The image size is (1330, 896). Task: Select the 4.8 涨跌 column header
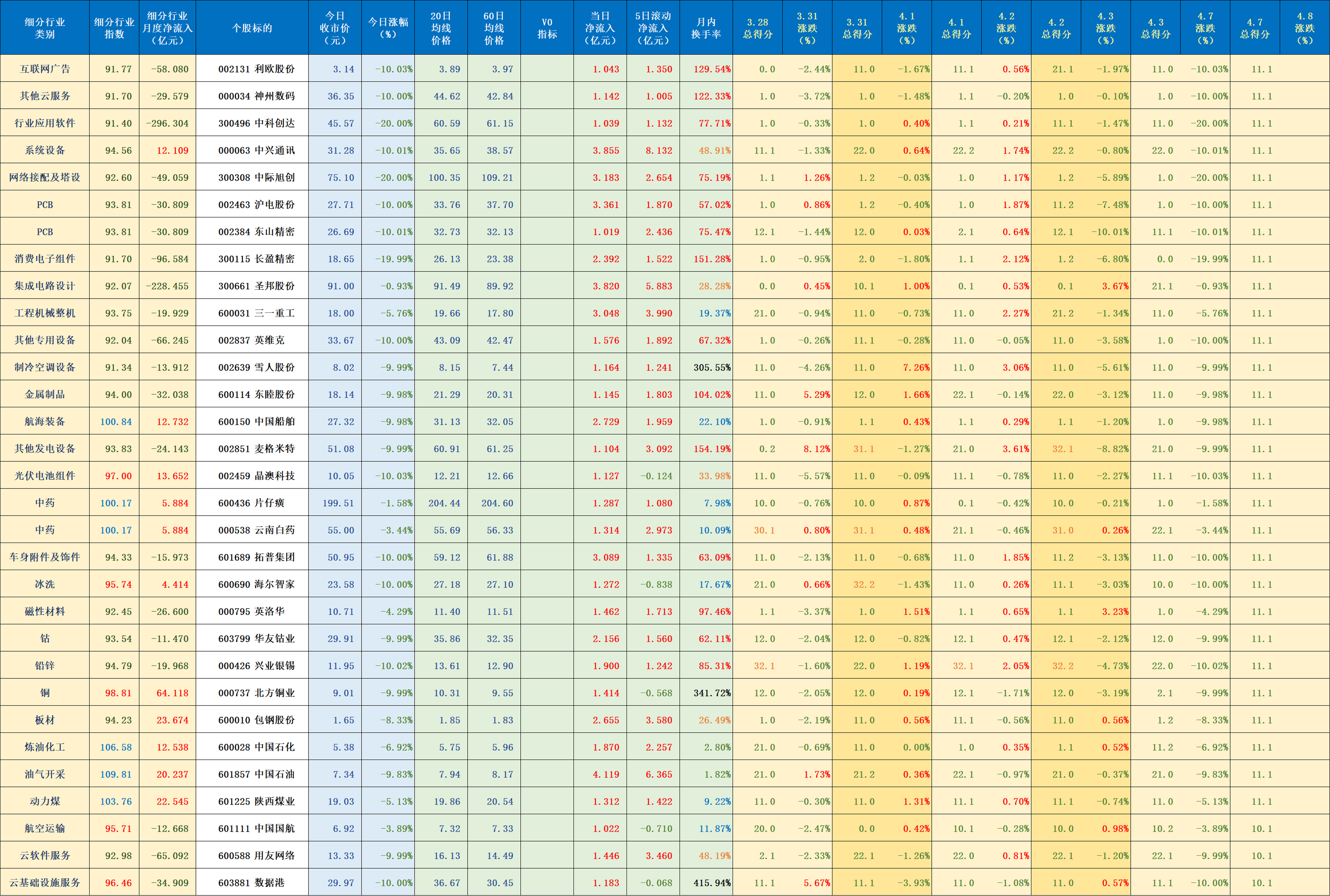point(1305,28)
